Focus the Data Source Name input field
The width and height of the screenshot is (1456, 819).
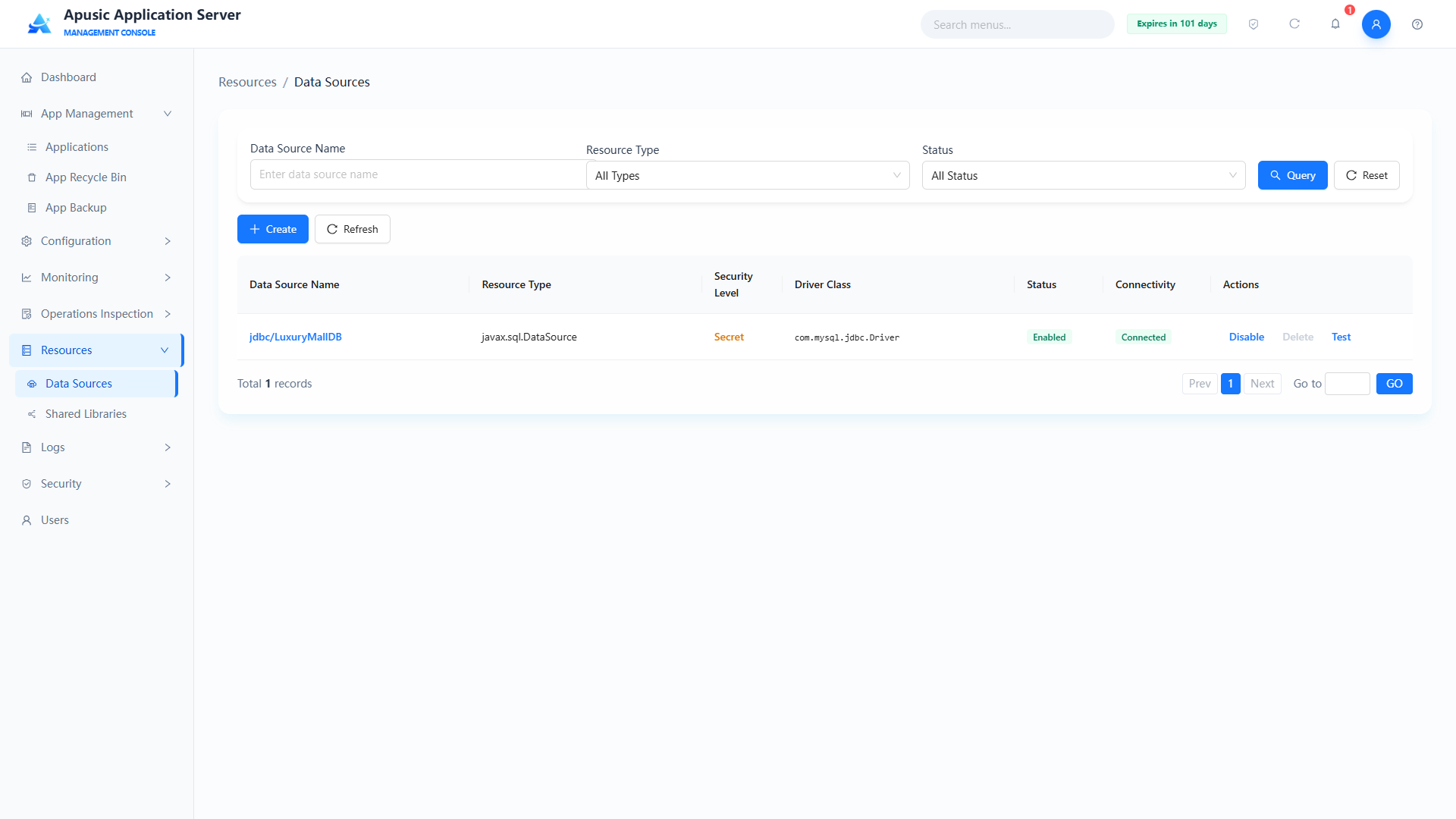pos(418,174)
